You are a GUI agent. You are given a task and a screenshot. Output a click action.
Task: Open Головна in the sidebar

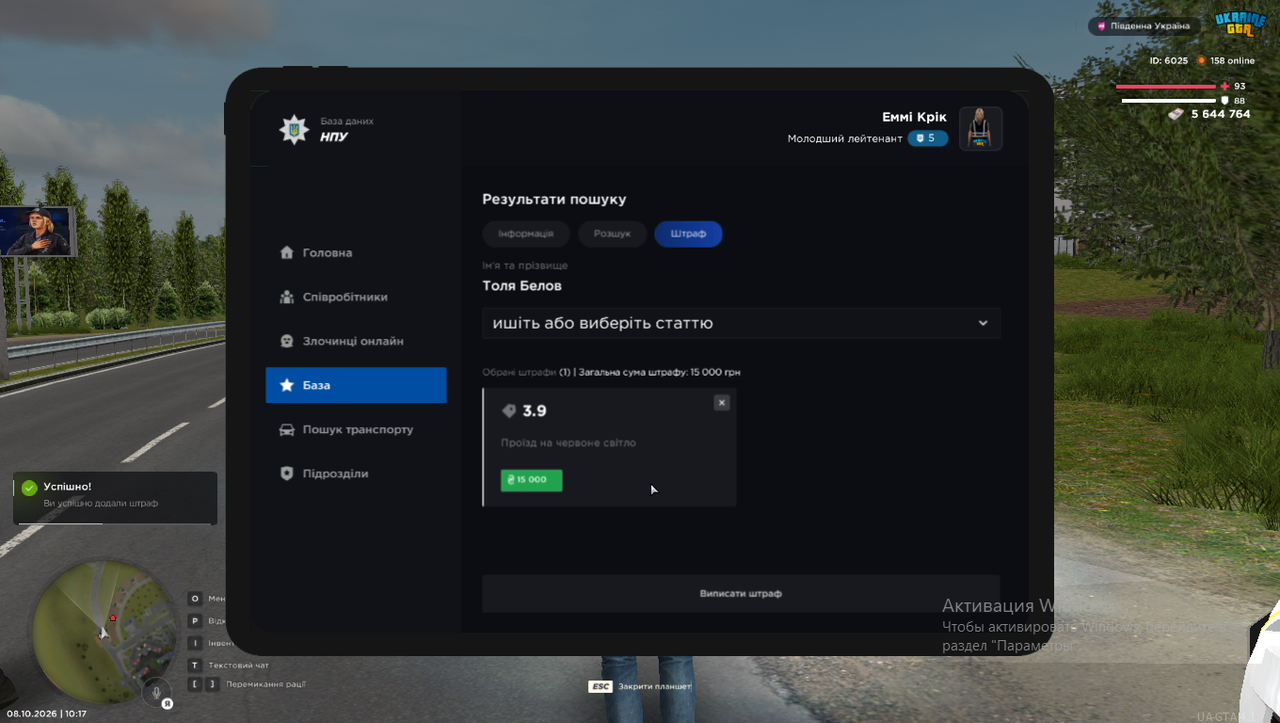(x=356, y=253)
